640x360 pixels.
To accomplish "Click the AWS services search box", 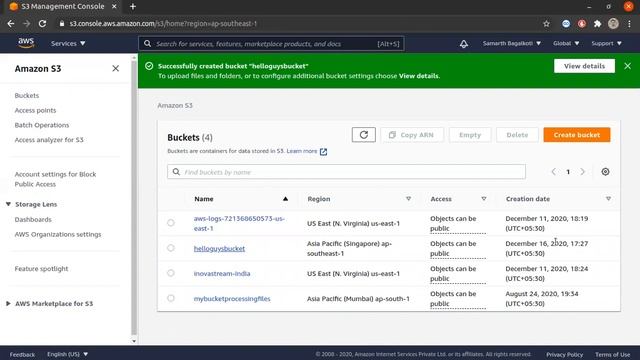I will point(271,44).
